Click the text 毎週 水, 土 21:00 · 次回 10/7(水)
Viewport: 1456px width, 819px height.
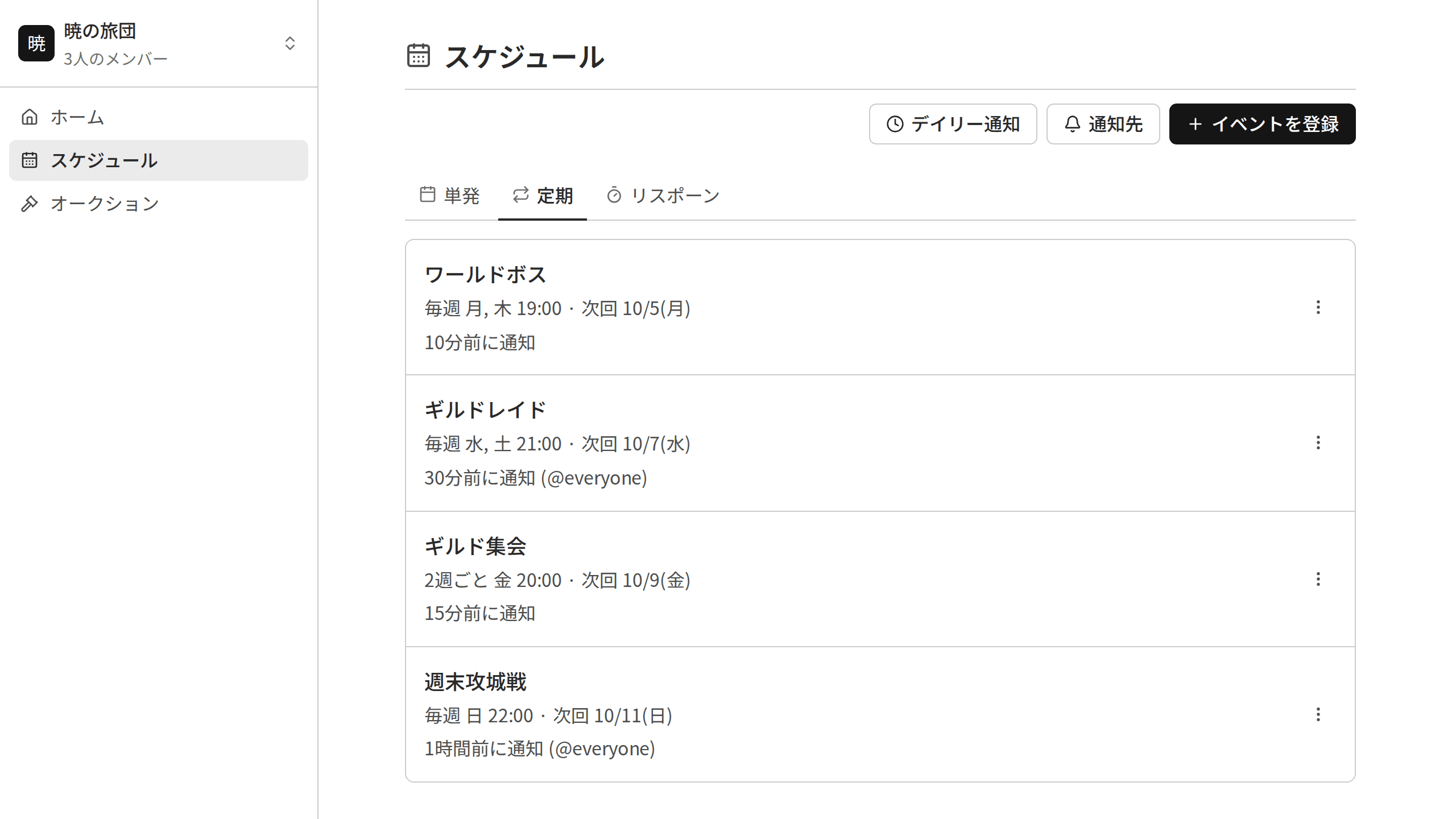(557, 444)
